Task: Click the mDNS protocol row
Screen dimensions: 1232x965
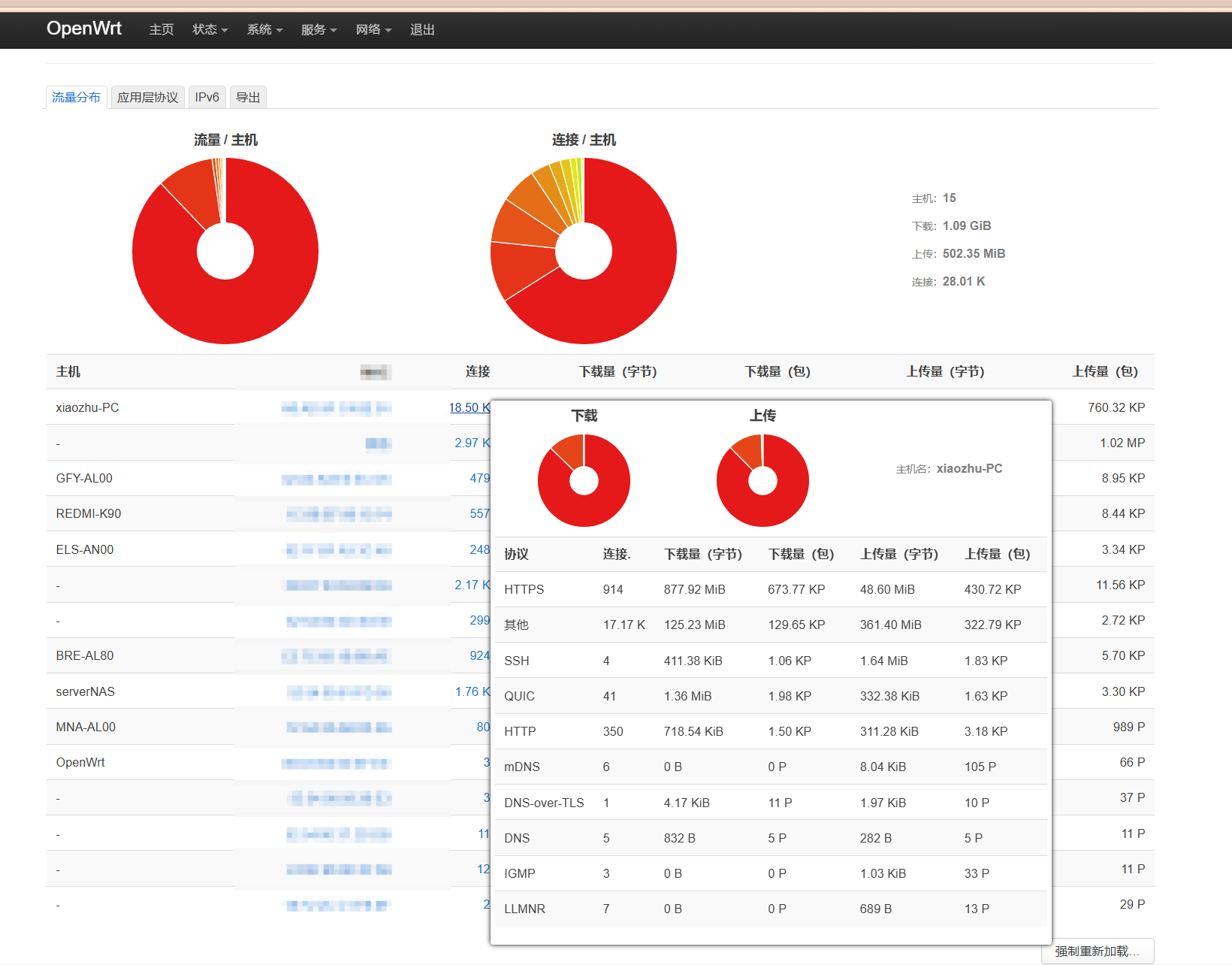Action: [x=771, y=767]
